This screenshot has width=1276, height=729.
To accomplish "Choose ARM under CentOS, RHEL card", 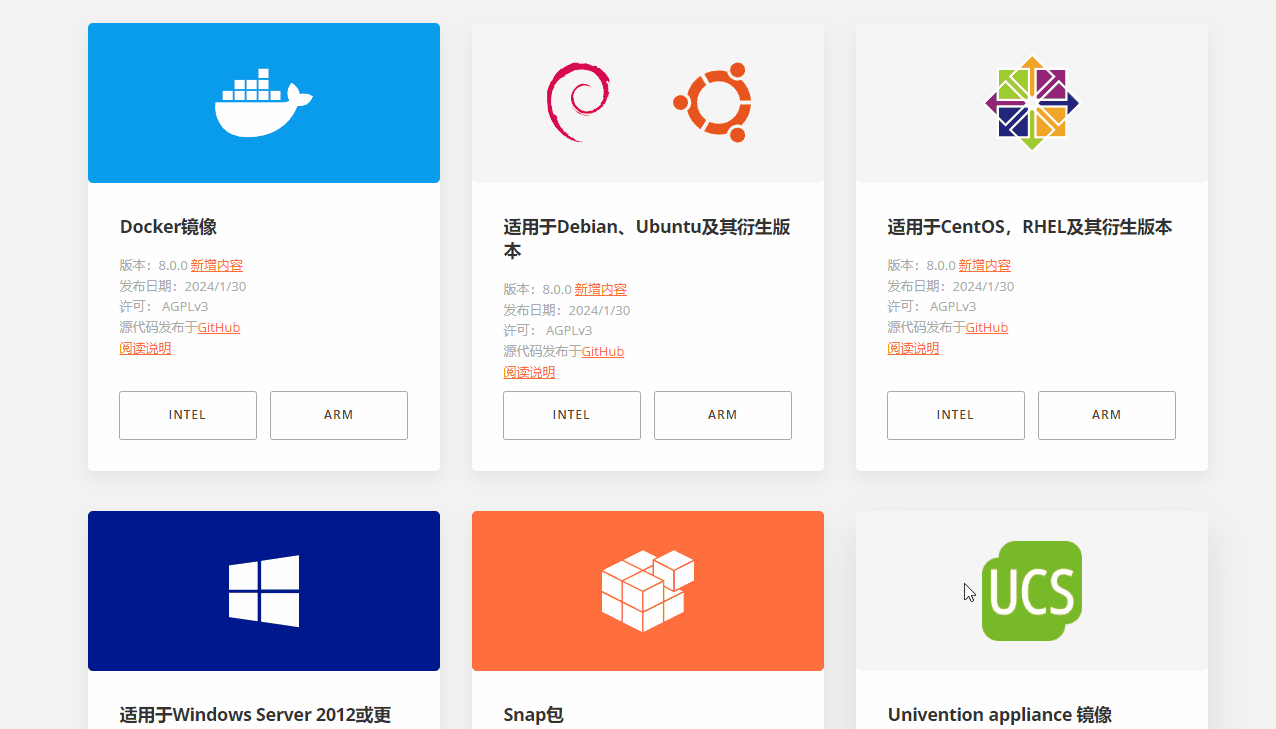I will [1107, 415].
